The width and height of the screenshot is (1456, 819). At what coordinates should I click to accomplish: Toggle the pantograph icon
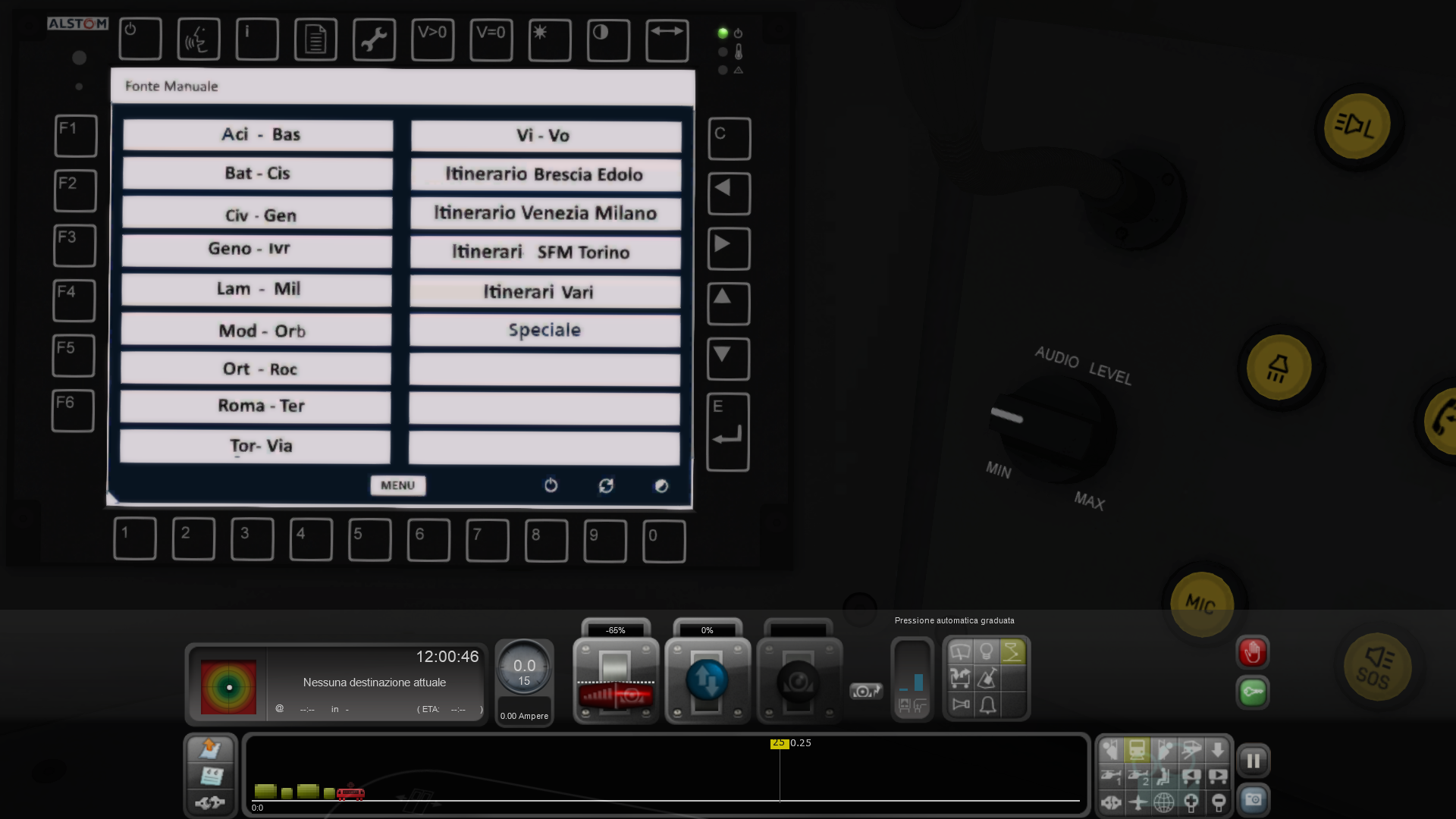[1012, 651]
